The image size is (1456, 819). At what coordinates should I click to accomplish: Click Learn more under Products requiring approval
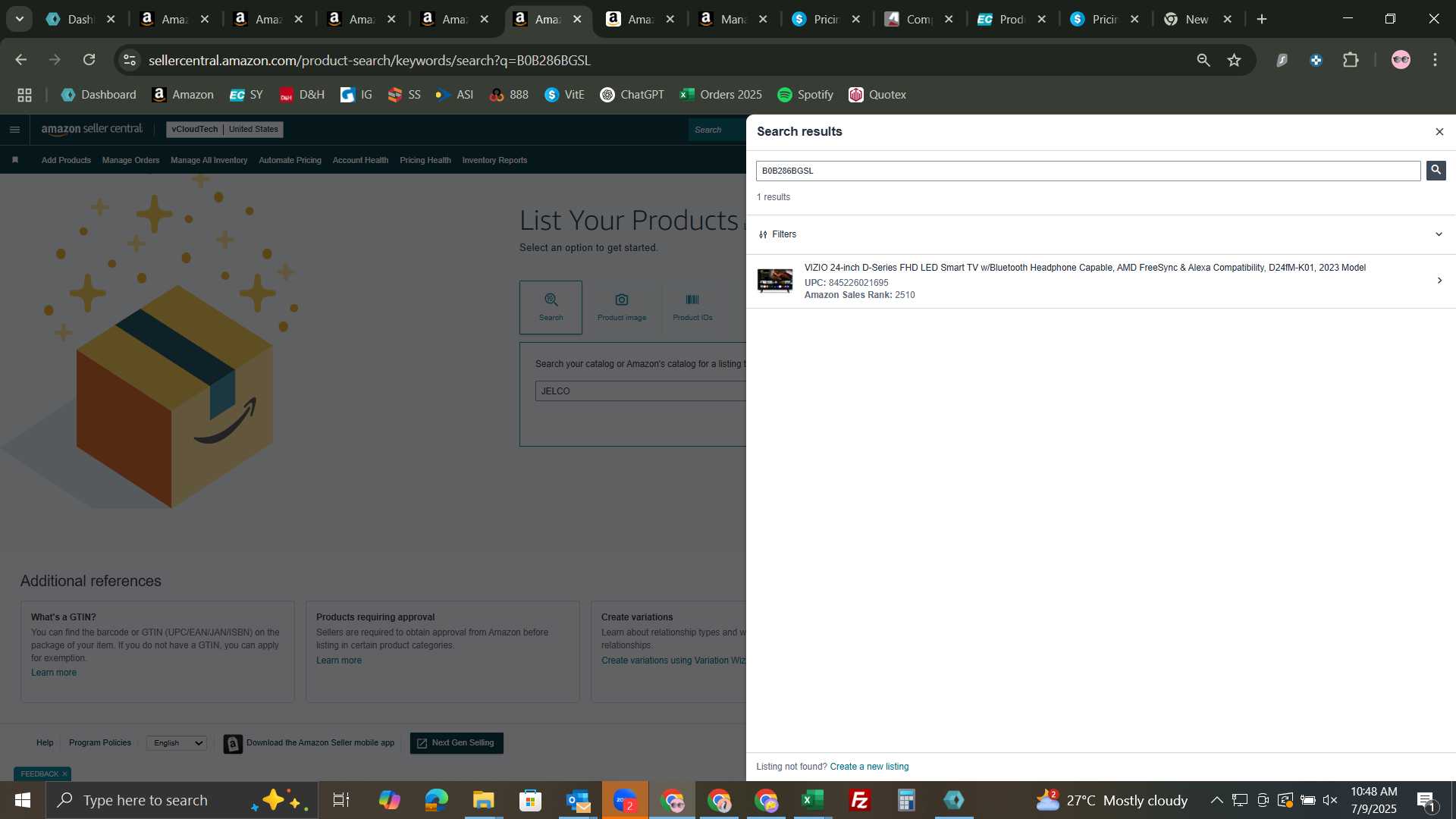[x=339, y=661]
